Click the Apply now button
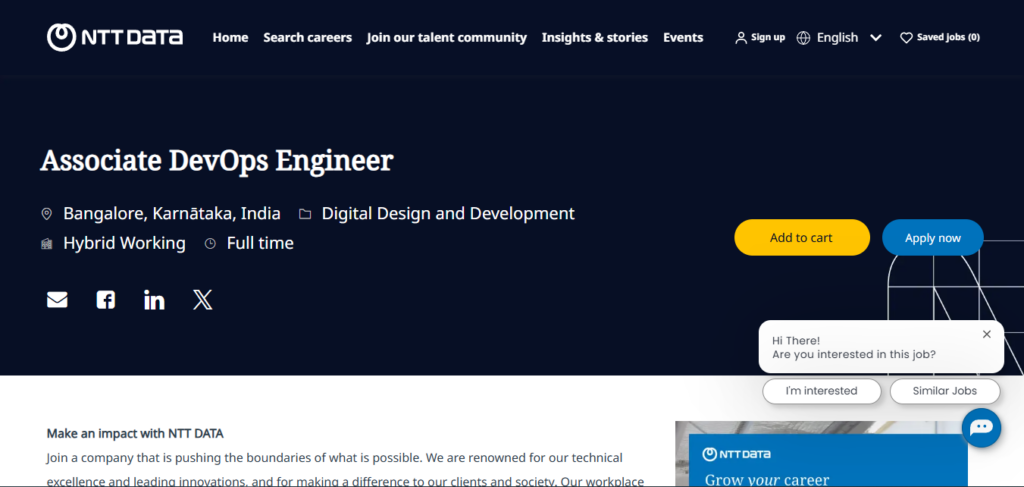 tap(933, 238)
